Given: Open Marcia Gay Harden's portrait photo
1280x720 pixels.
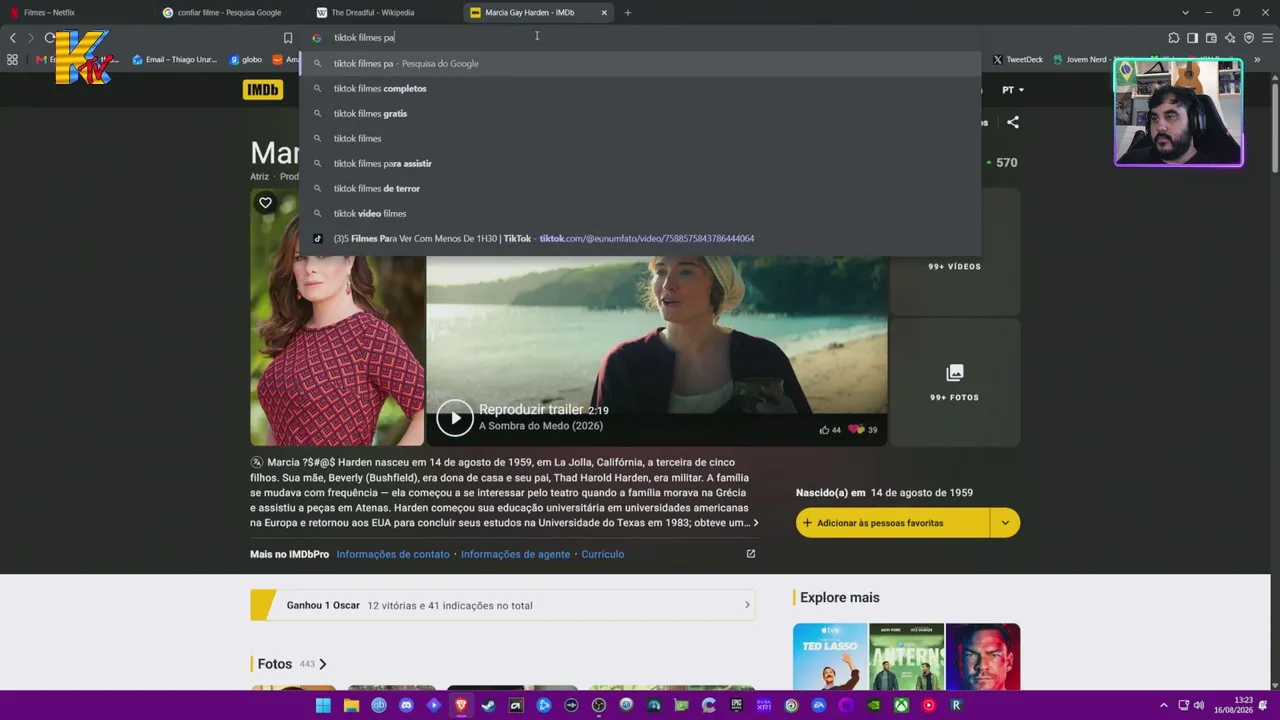Looking at the screenshot, I should coord(337,316).
